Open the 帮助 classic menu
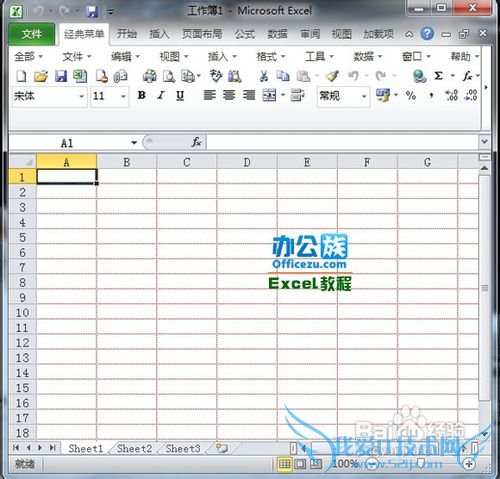This screenshot has height=479, width=500. click(465, 57)
